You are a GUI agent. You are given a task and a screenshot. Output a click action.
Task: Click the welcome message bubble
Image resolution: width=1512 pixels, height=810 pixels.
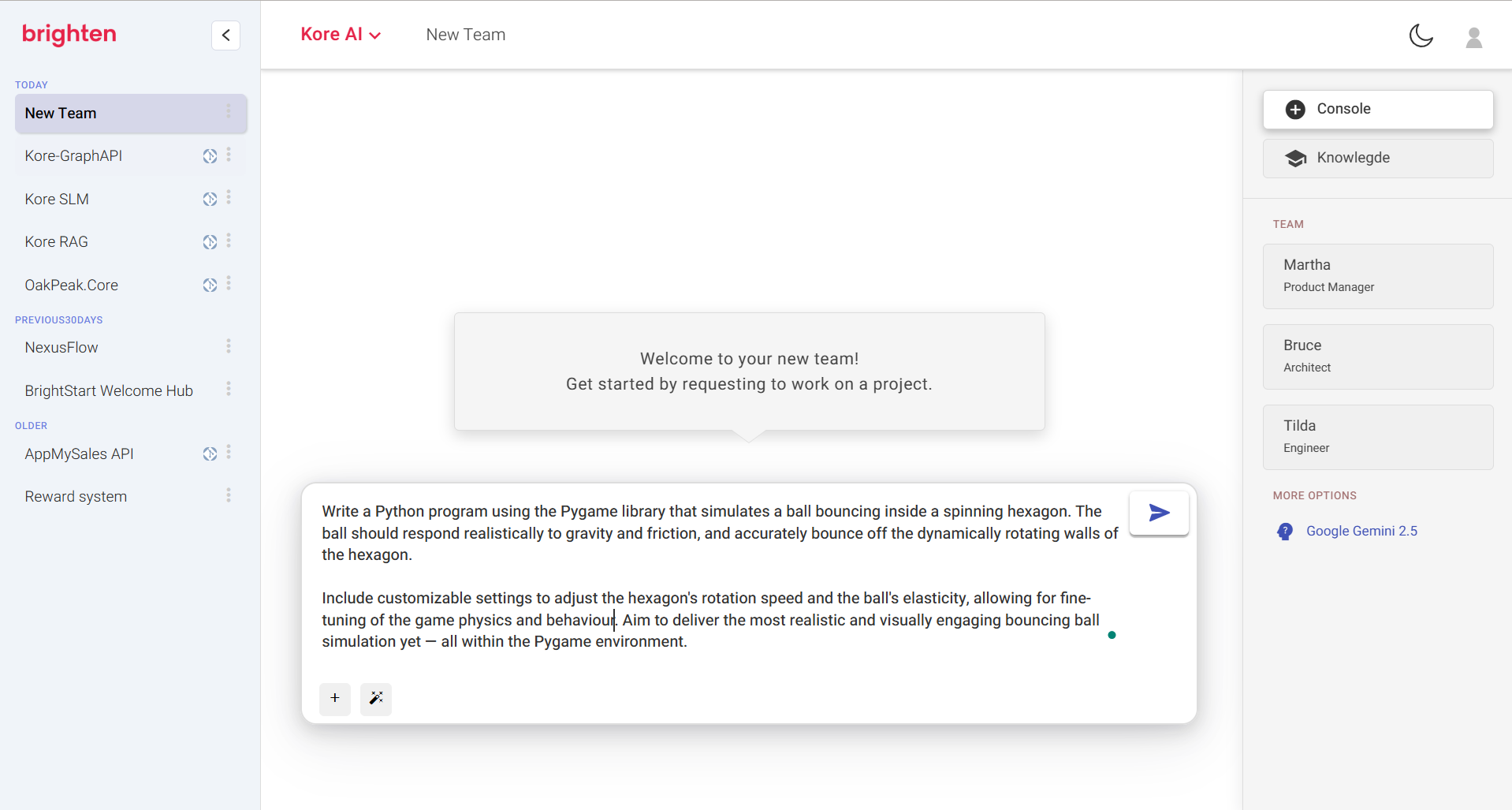749,371
